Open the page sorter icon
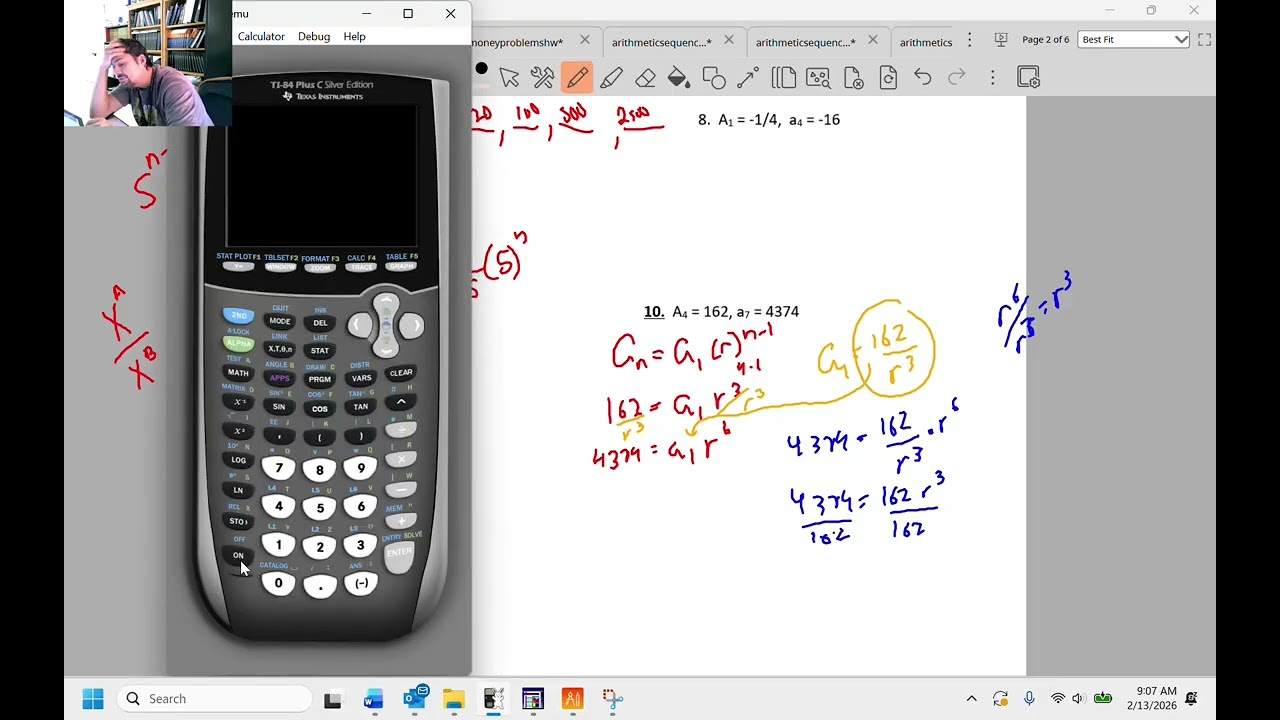The height and width of the screenshot is (720, 1280). [x=783, y=77]
